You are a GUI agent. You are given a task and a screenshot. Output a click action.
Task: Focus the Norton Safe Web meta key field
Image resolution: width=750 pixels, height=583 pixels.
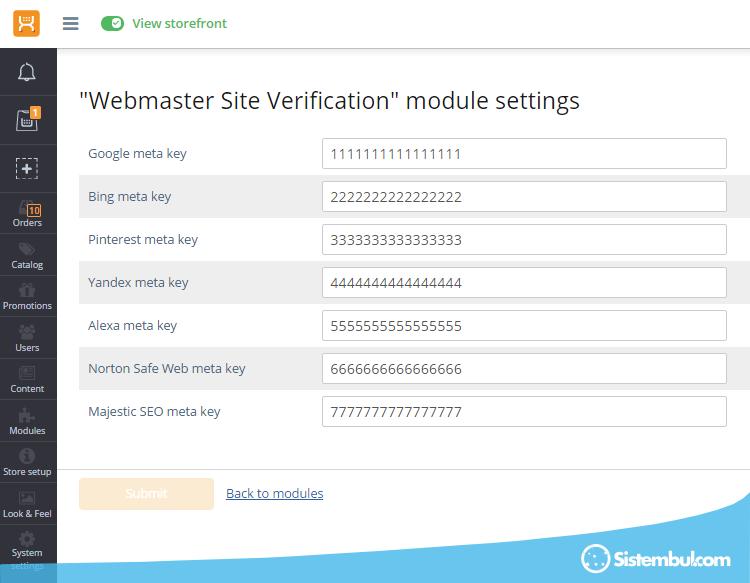524,369
